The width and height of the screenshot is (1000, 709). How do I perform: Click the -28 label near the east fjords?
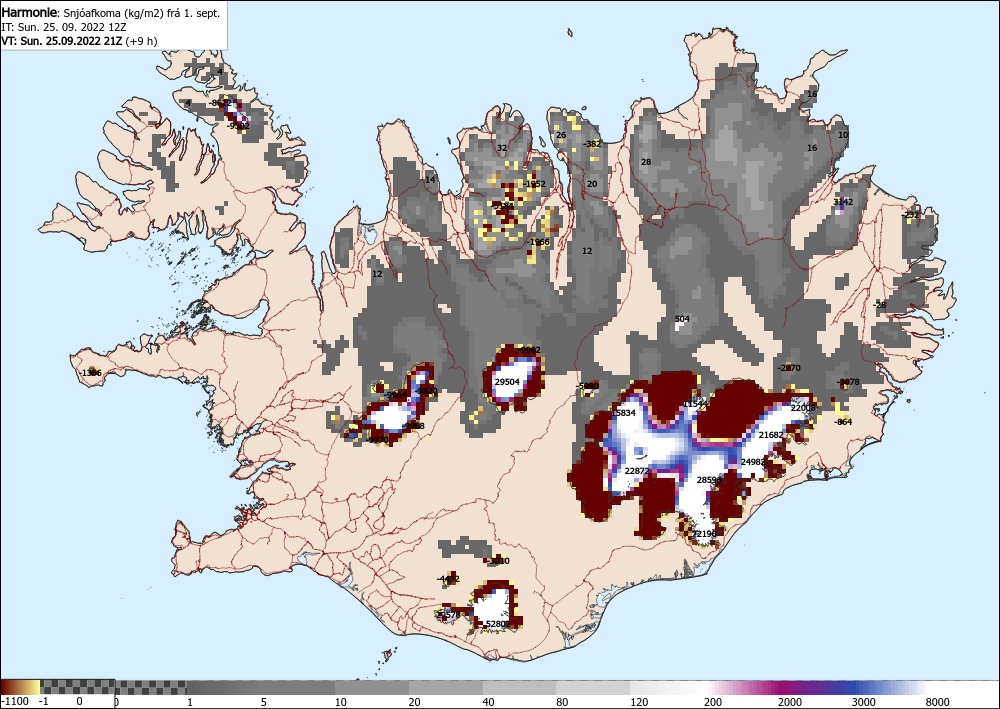pos(879,305)
